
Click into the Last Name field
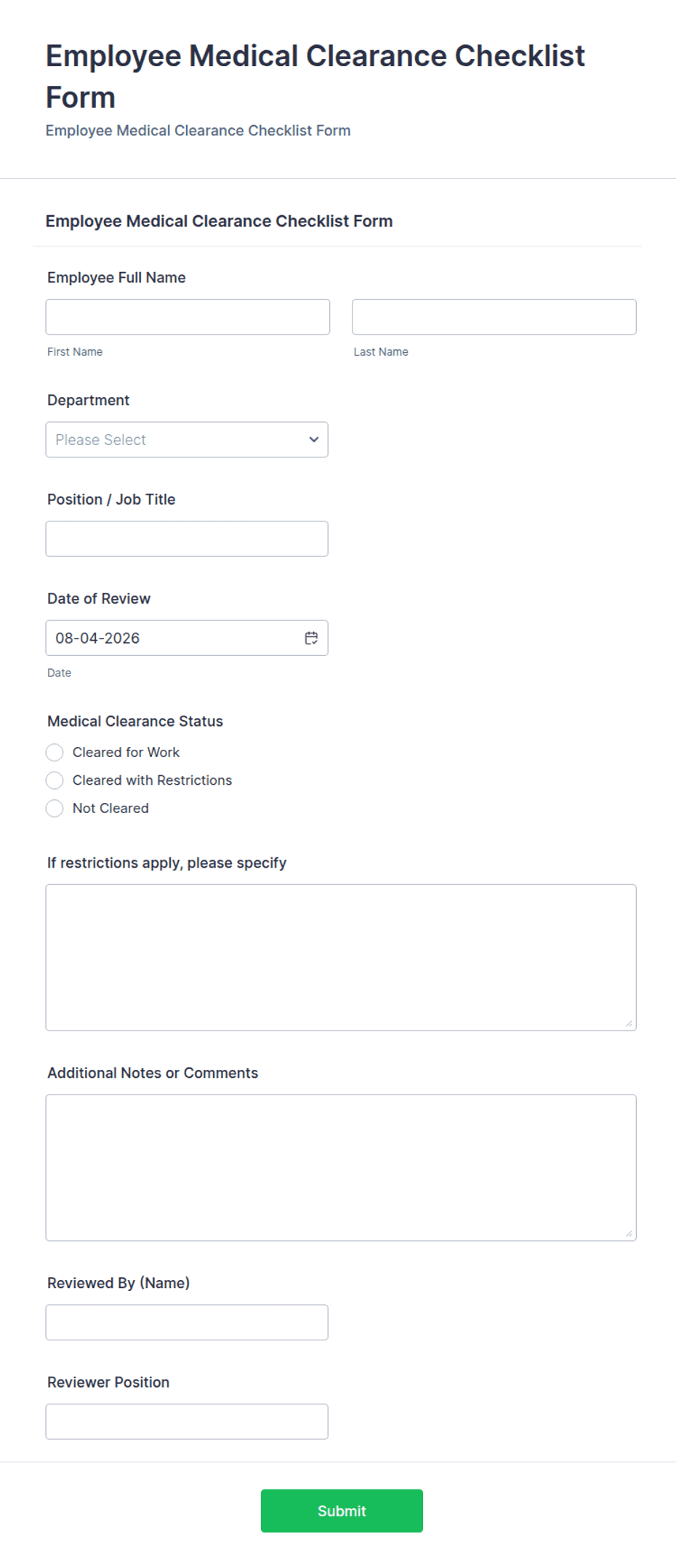point(494,317)
